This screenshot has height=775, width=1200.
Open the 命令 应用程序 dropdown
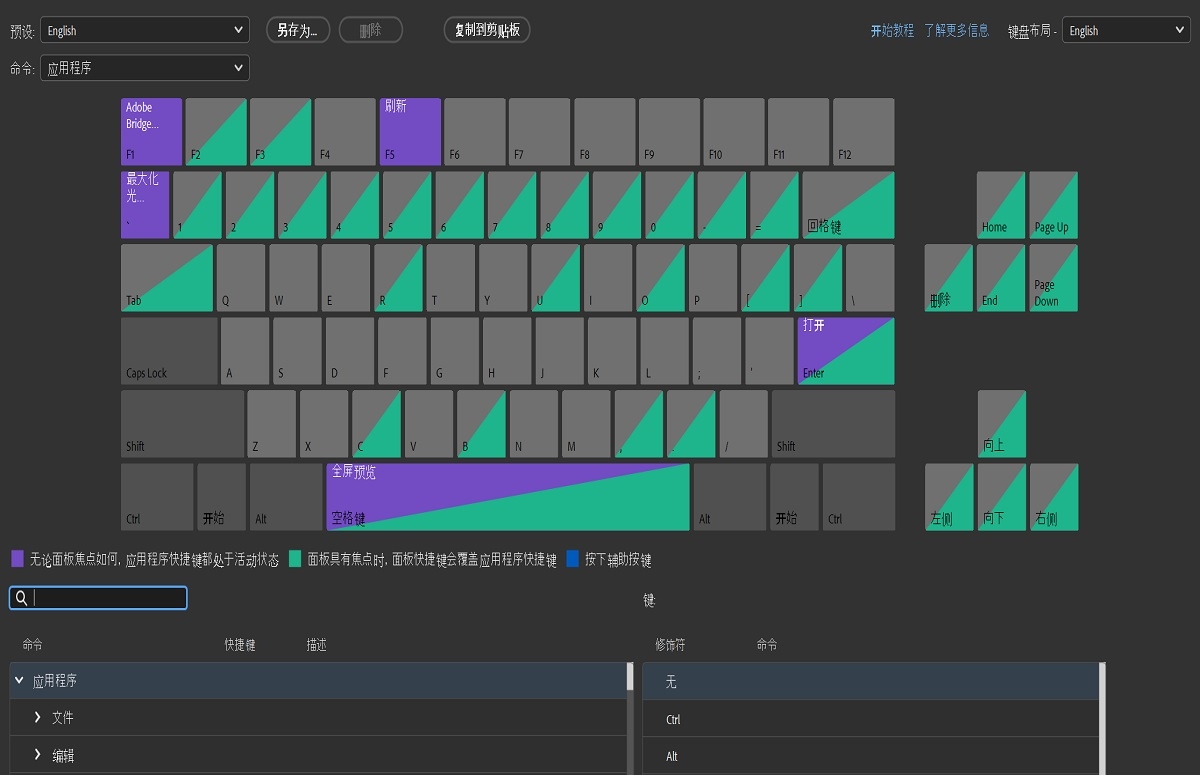[145, 68]
